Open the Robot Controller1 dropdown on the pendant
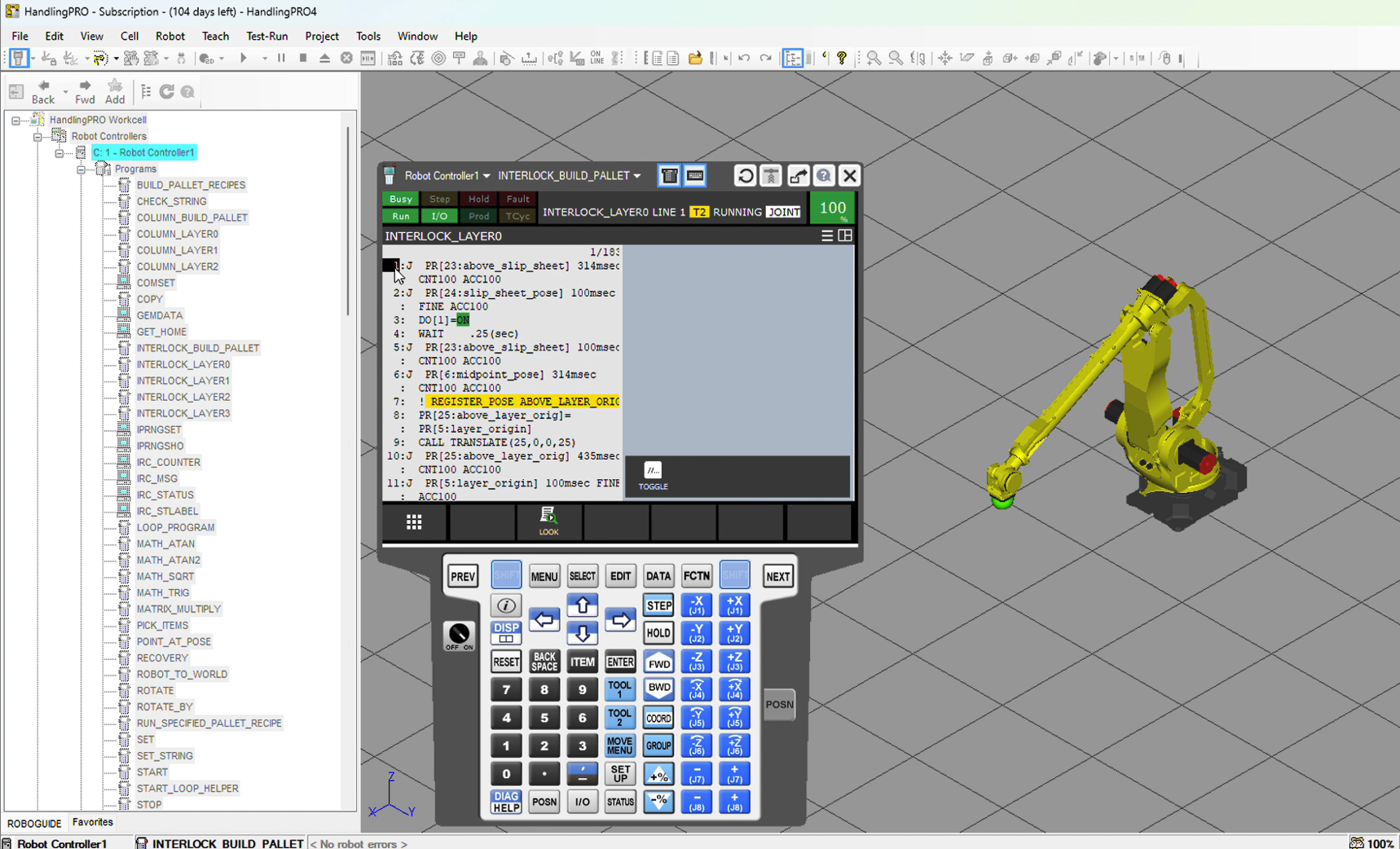Screen dimensions: 1400x849 tap(486, 175)
